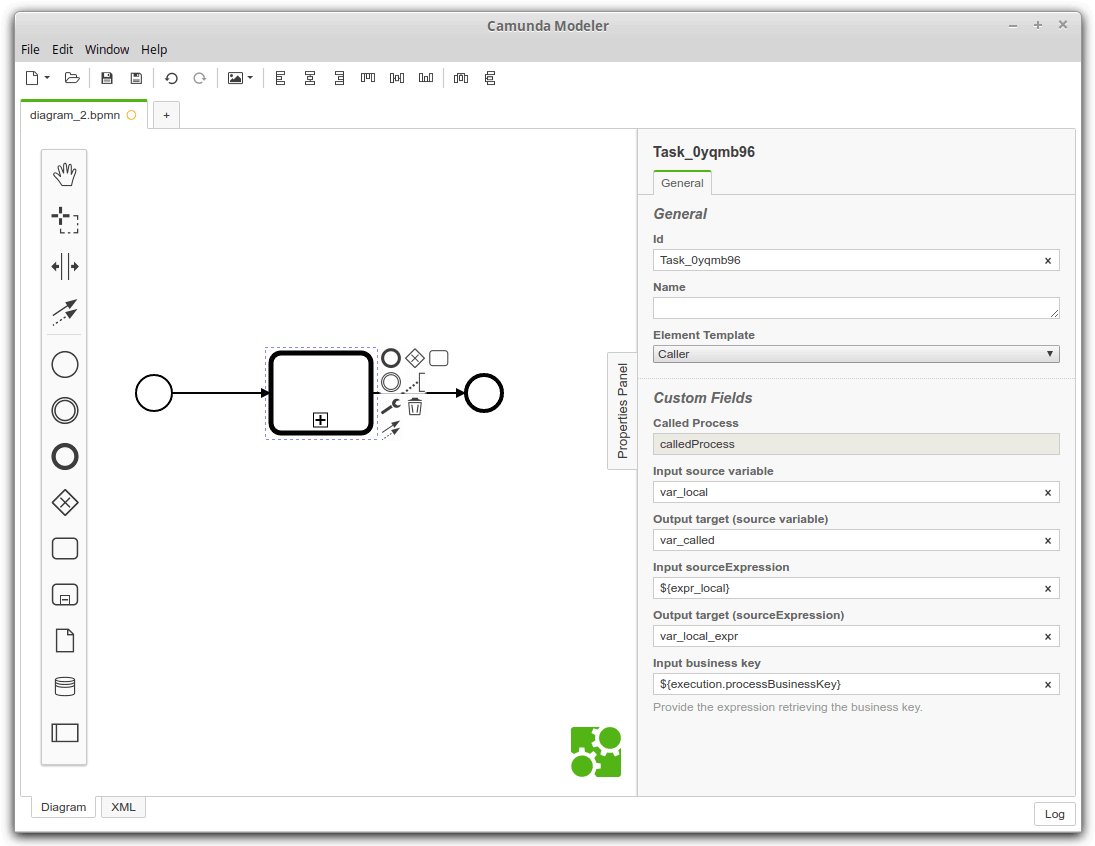
Task: Create a new diagram file
Action: point(32,78)
